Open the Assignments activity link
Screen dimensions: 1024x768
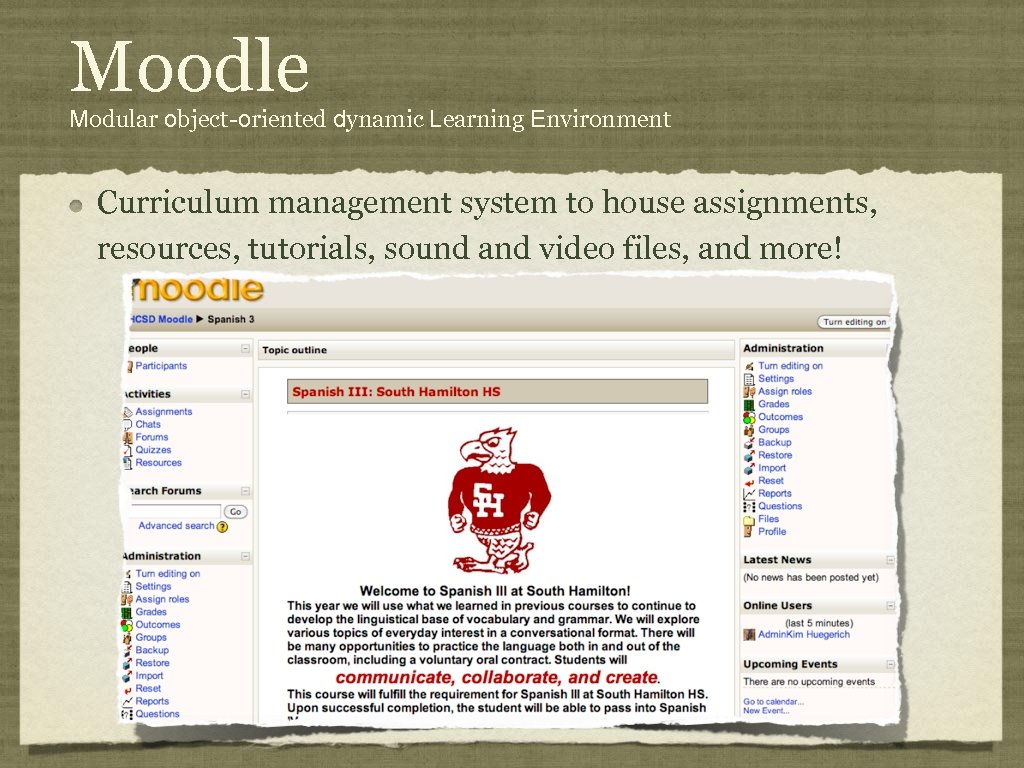[164, 411]
